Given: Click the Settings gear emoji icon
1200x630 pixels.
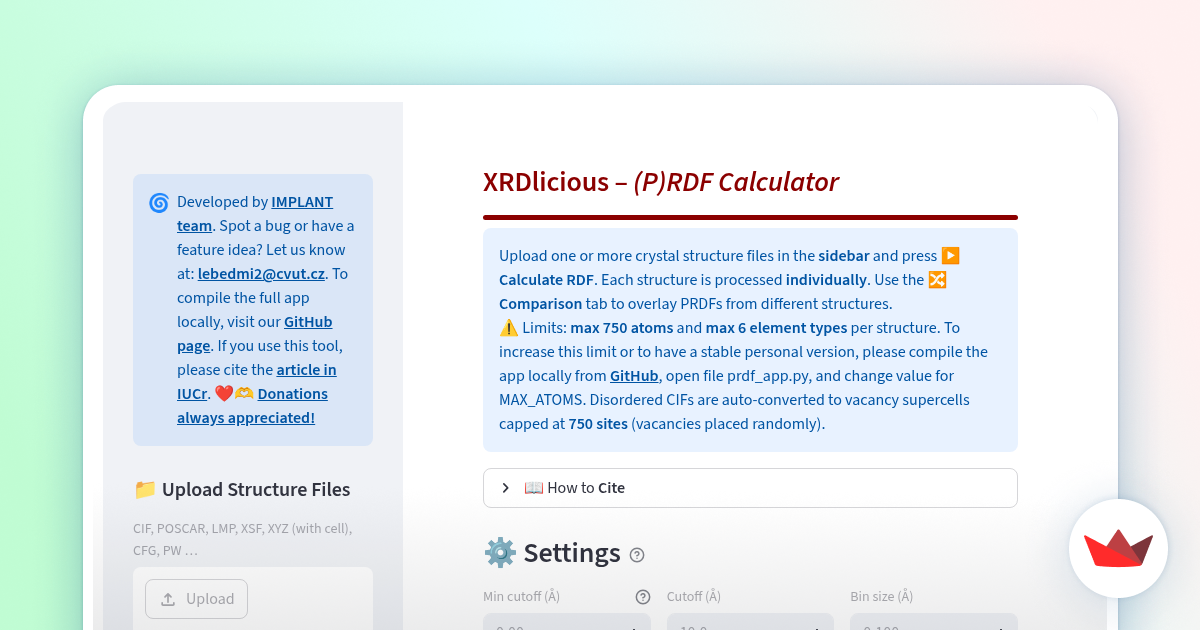Looking at the screenshot, I should (x=500, y=553).
